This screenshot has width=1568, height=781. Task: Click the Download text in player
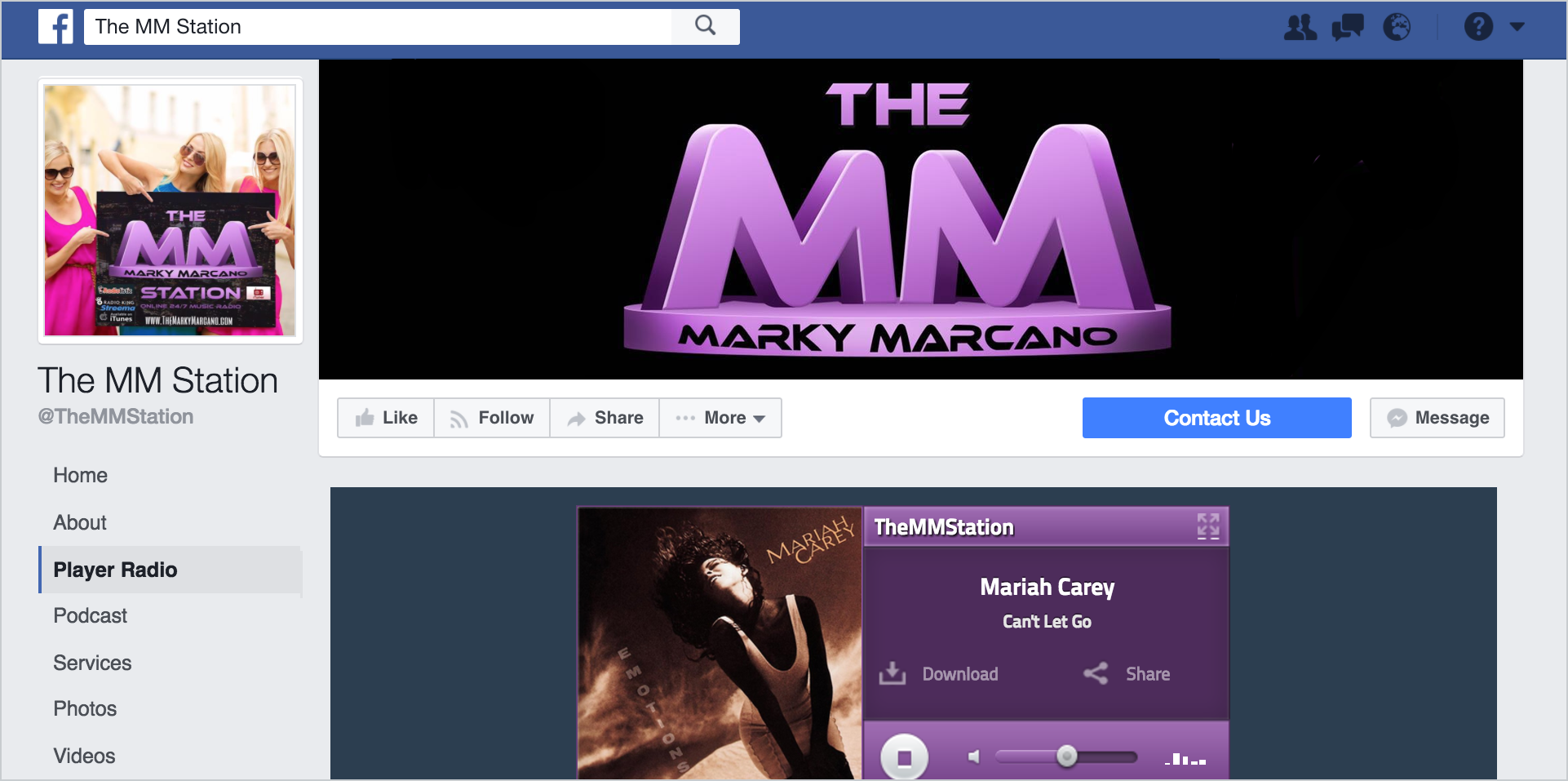pyautogui.click(x=960, y=674)
